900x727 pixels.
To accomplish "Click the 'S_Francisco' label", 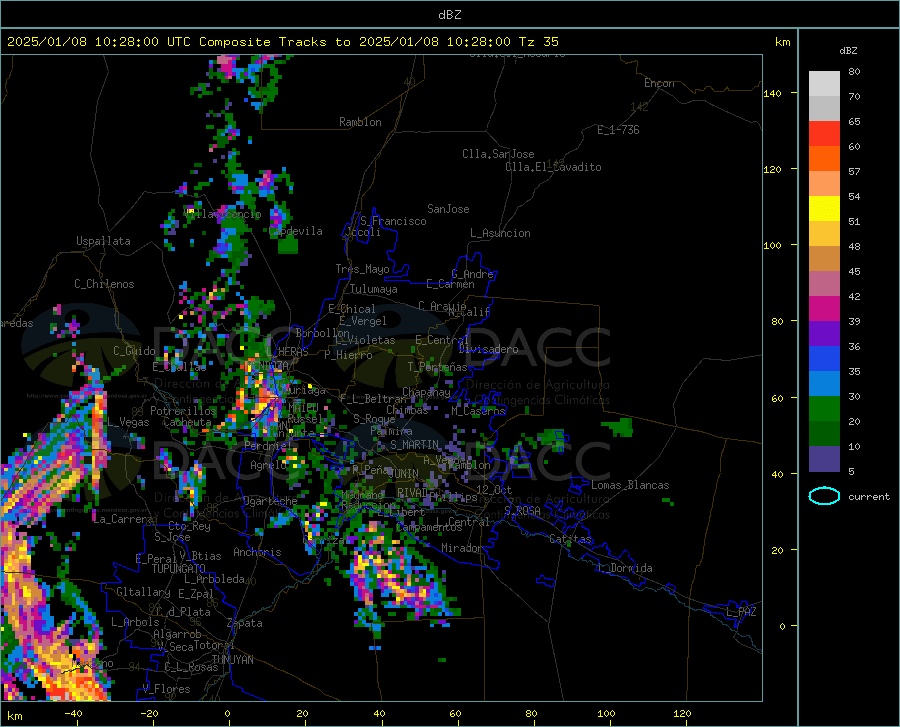I will click(x=393, y=221).
